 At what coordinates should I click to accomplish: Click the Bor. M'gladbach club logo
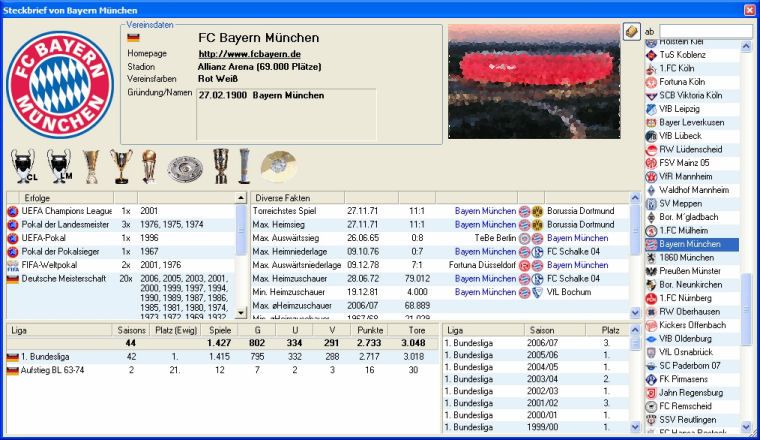(651, 217)
